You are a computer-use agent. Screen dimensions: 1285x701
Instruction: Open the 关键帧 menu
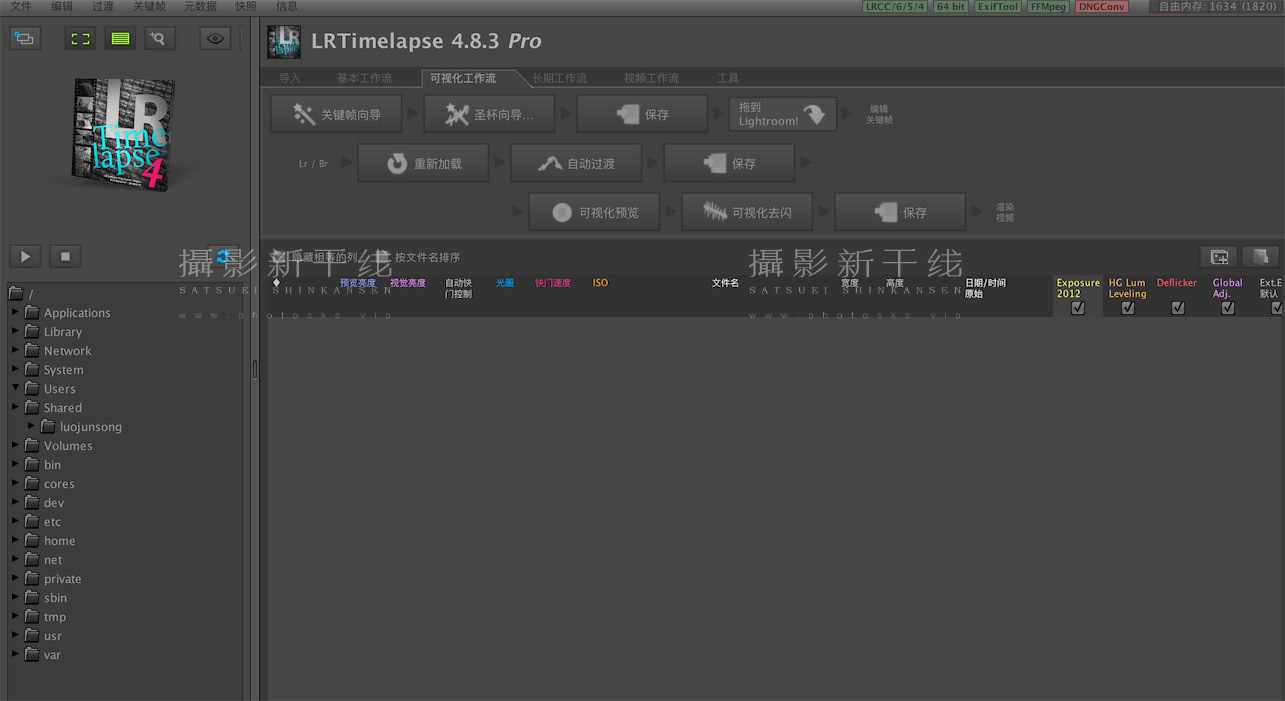150,6
